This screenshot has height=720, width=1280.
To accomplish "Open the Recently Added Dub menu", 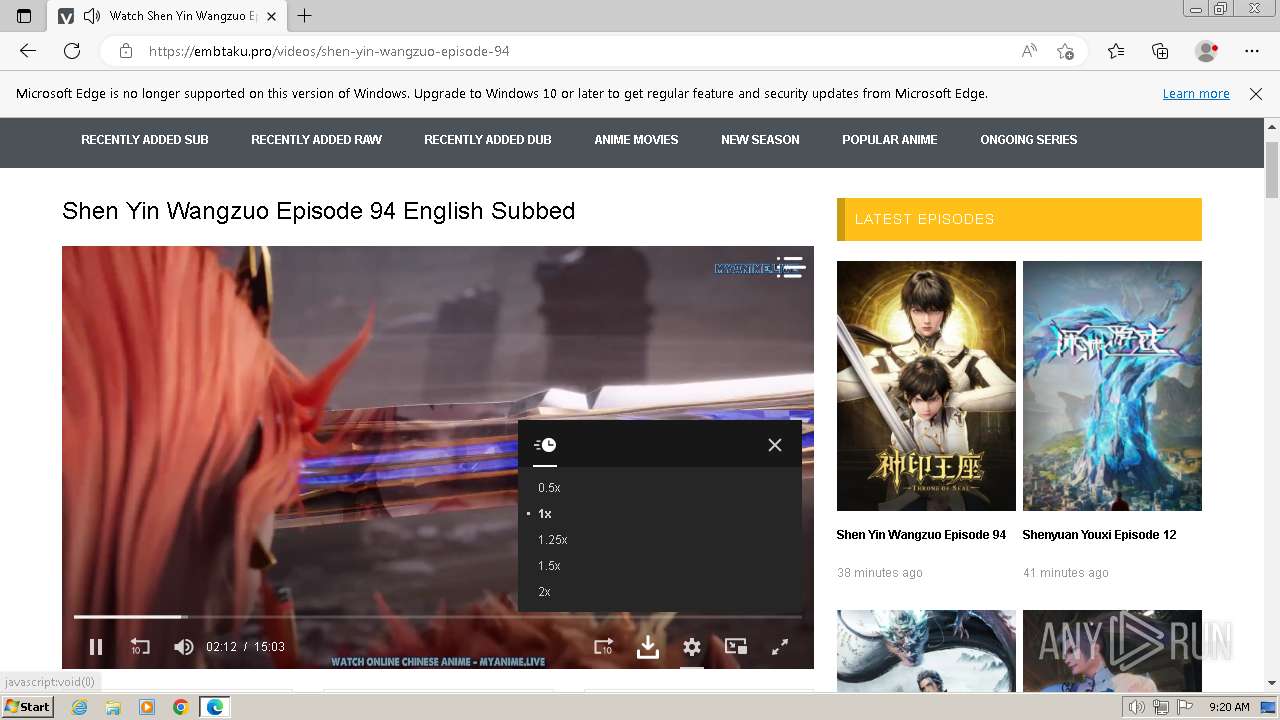I will [x=488, y=140].
